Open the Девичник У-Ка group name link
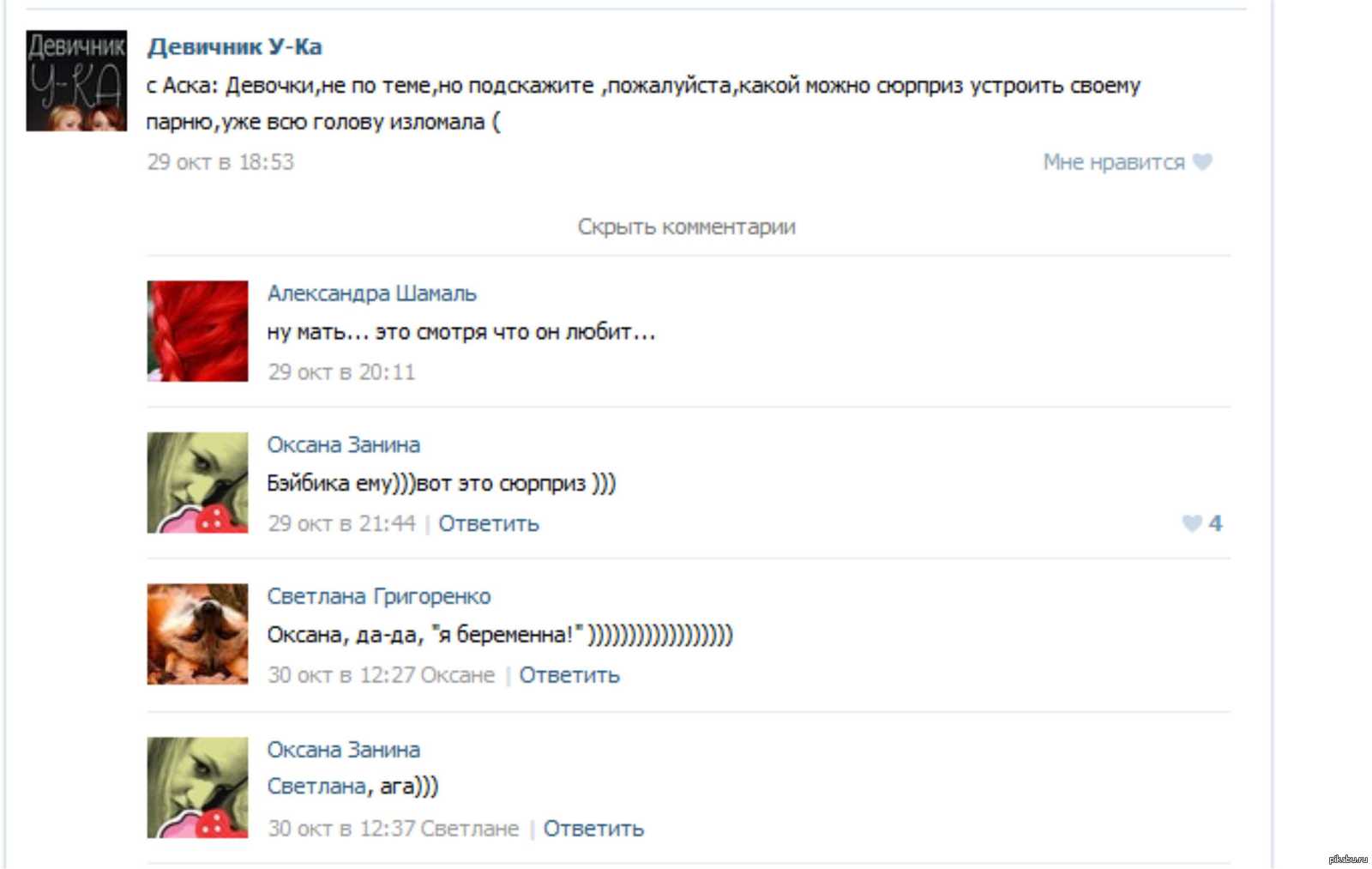1372x869 pixels. tap(234, 46)
